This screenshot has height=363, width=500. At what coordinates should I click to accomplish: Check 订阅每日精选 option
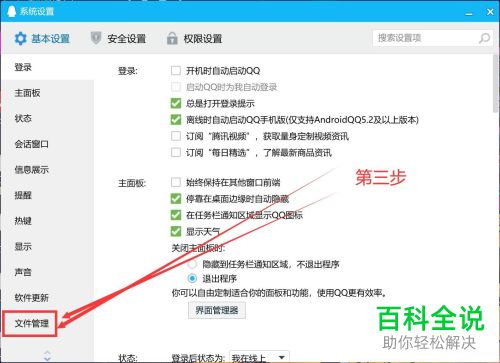(x=176, y=153)
